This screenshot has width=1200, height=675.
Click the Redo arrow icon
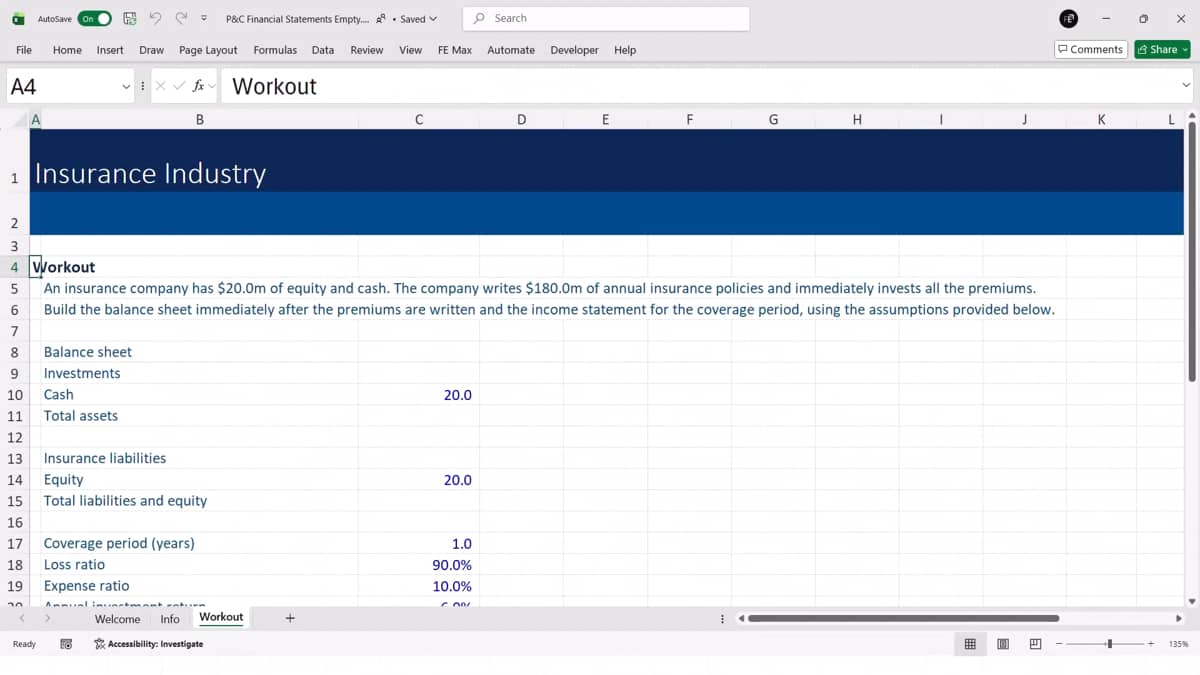click(181, 19)
